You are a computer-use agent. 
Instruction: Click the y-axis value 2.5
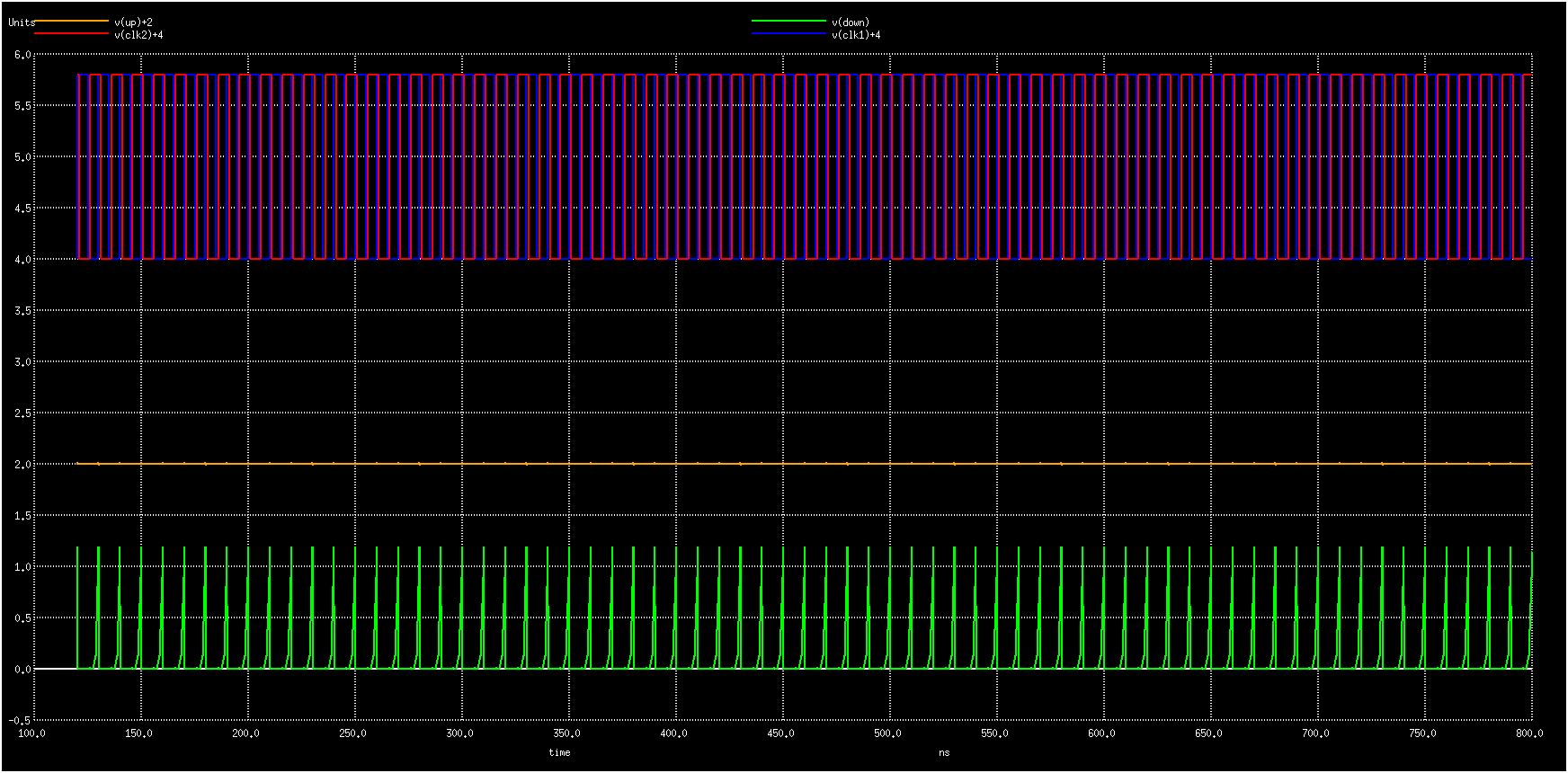pos(22,413)
